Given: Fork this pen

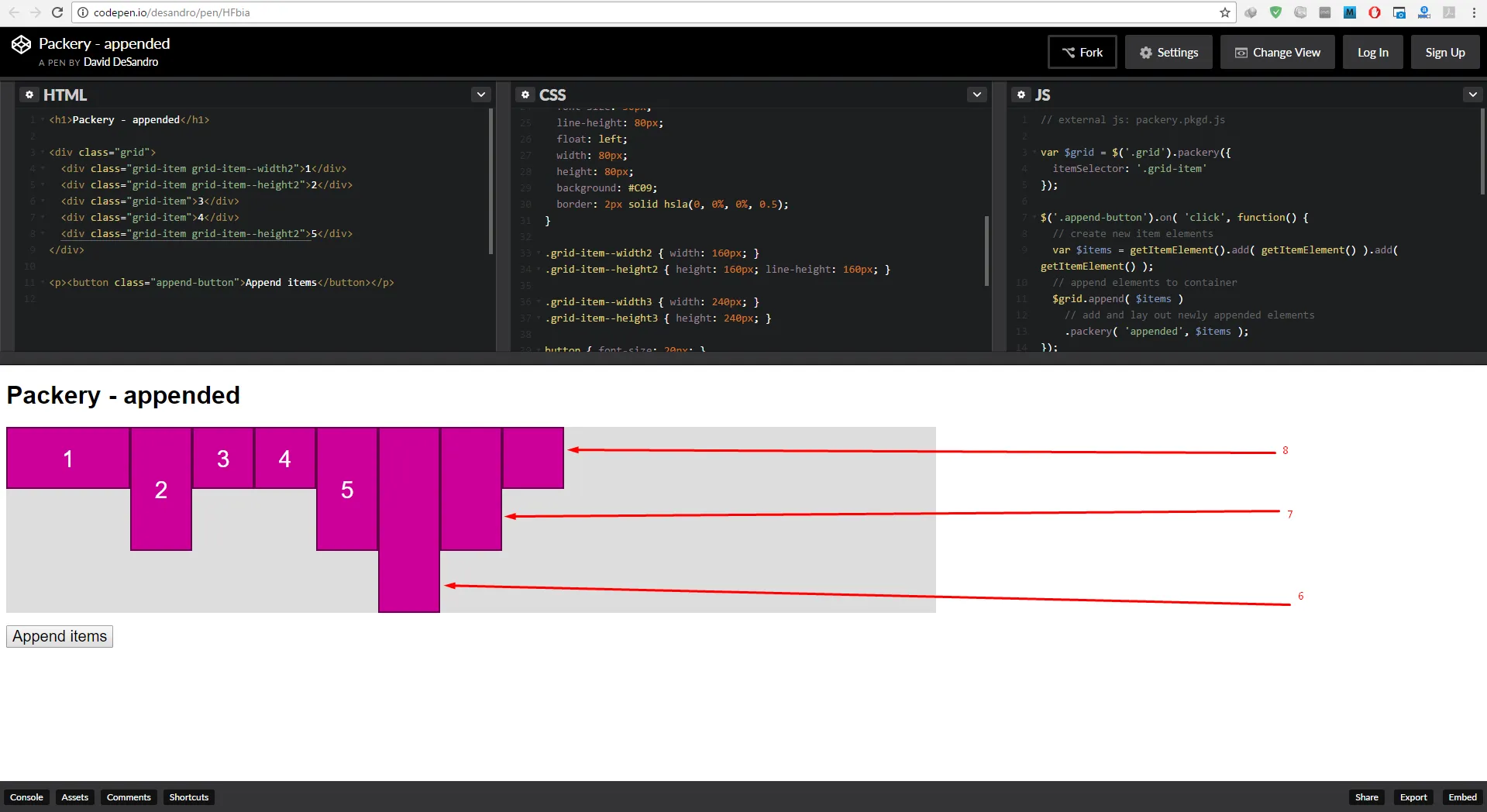Looking at the screenshot, I should click(1082, 52).
